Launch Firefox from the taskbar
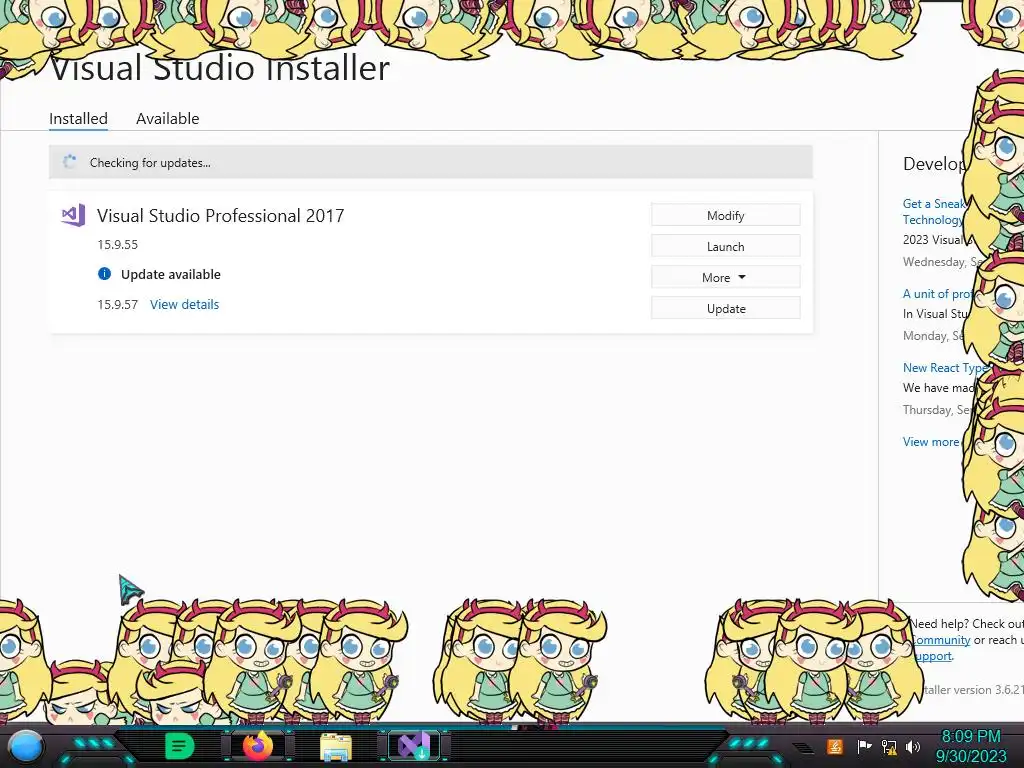Viewport: 1024px width, 768px height. tap(258, 746)
